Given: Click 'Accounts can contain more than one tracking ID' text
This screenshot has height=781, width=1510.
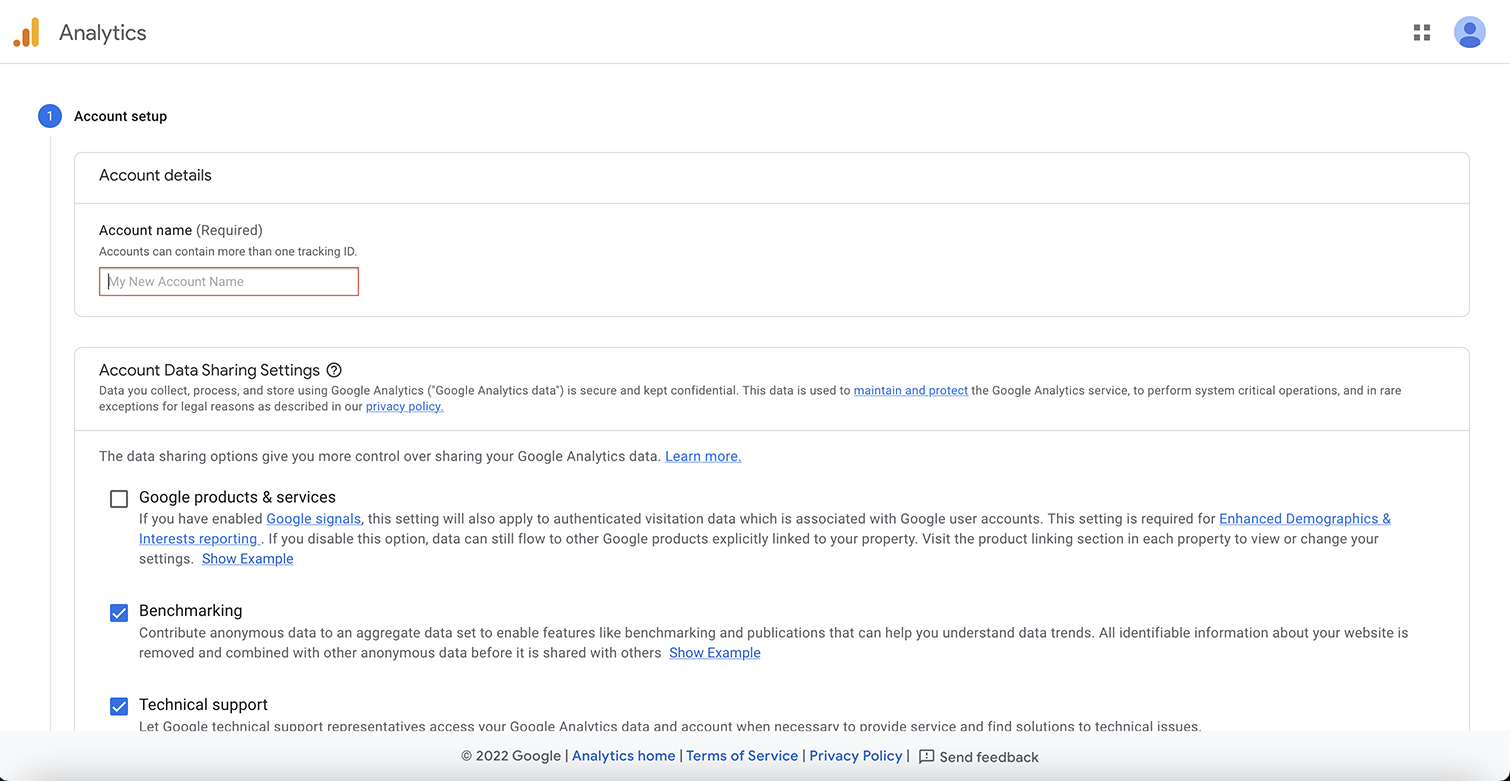Looking at the screenshot, I should pyautogui.click(x=228, y=252).
